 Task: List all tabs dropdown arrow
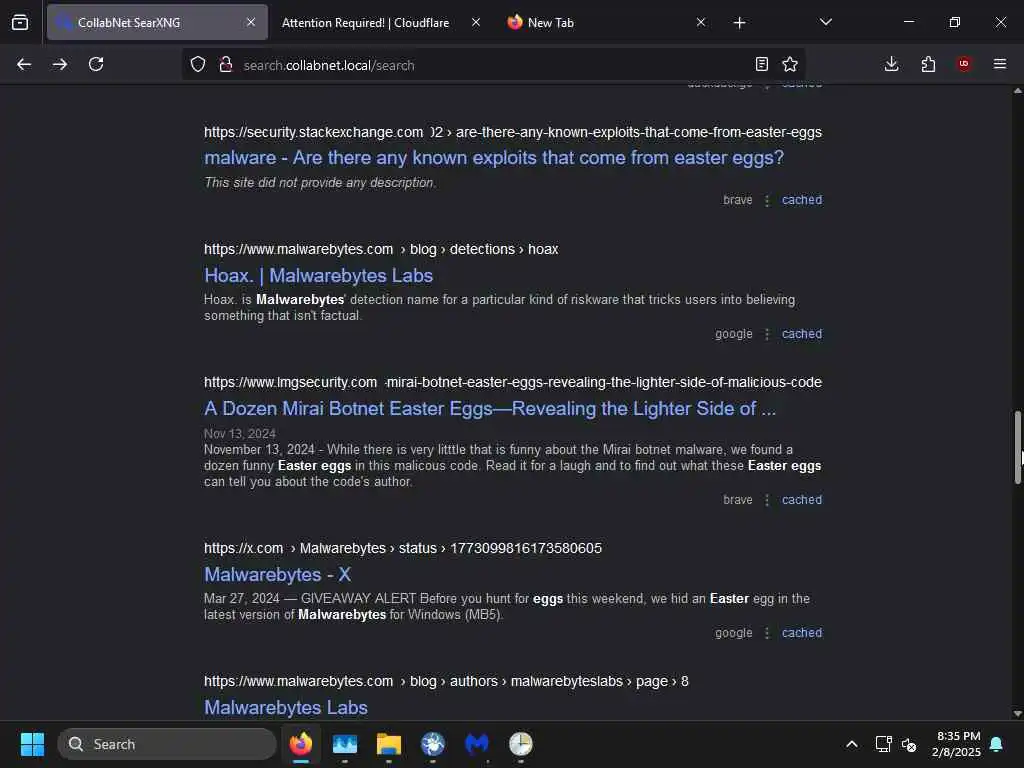coord(825,22)
